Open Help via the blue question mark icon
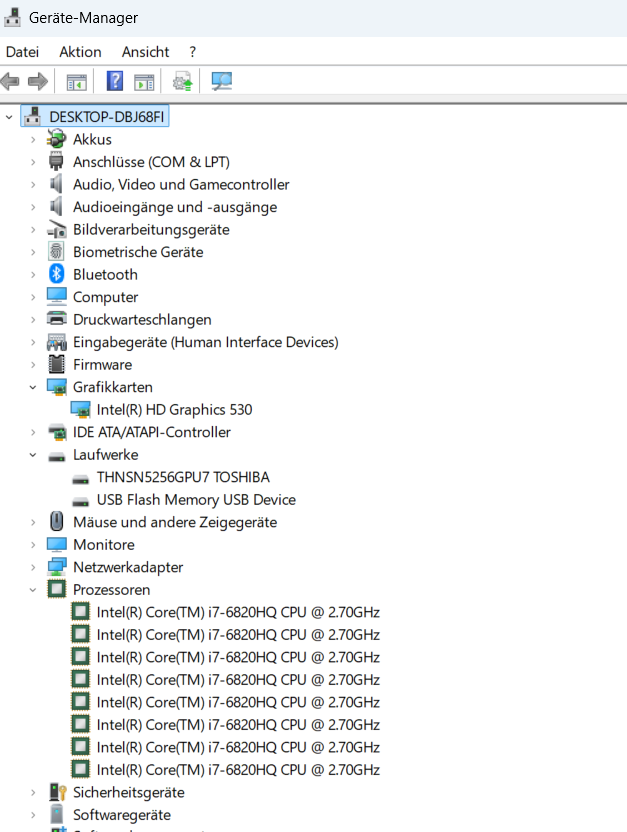 coord(115,81)
